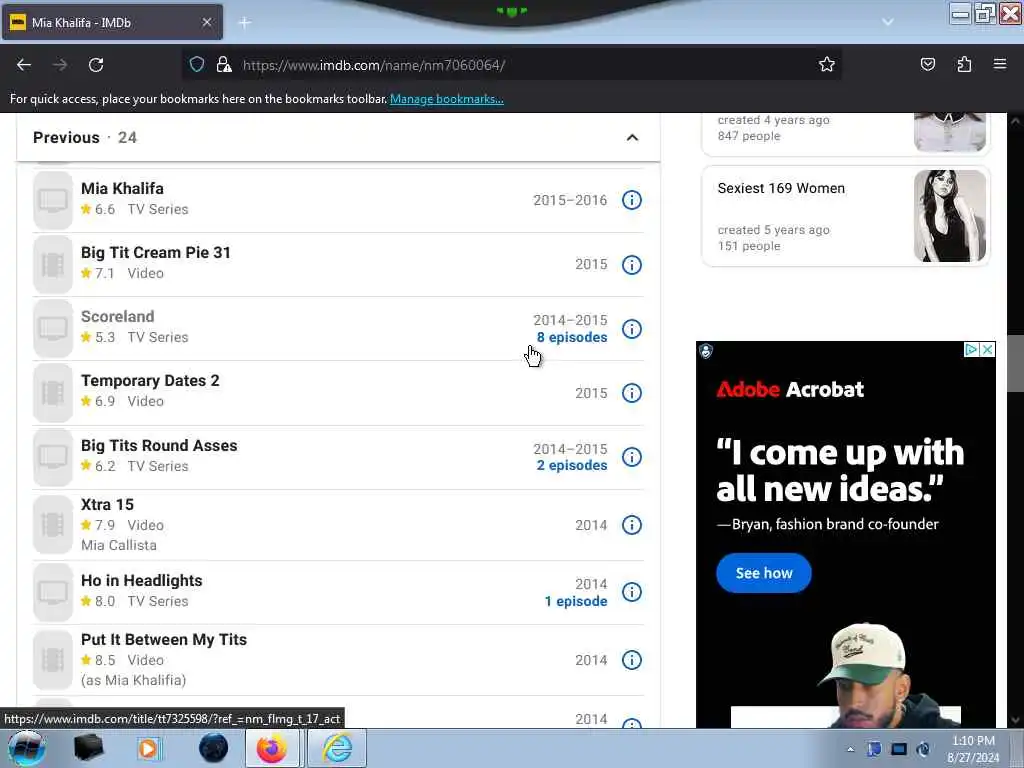Image resolution: width=1024 pixels, height=768 pixels.
Task: Open the browser extensions icon
Action: [x=964, y=64]
